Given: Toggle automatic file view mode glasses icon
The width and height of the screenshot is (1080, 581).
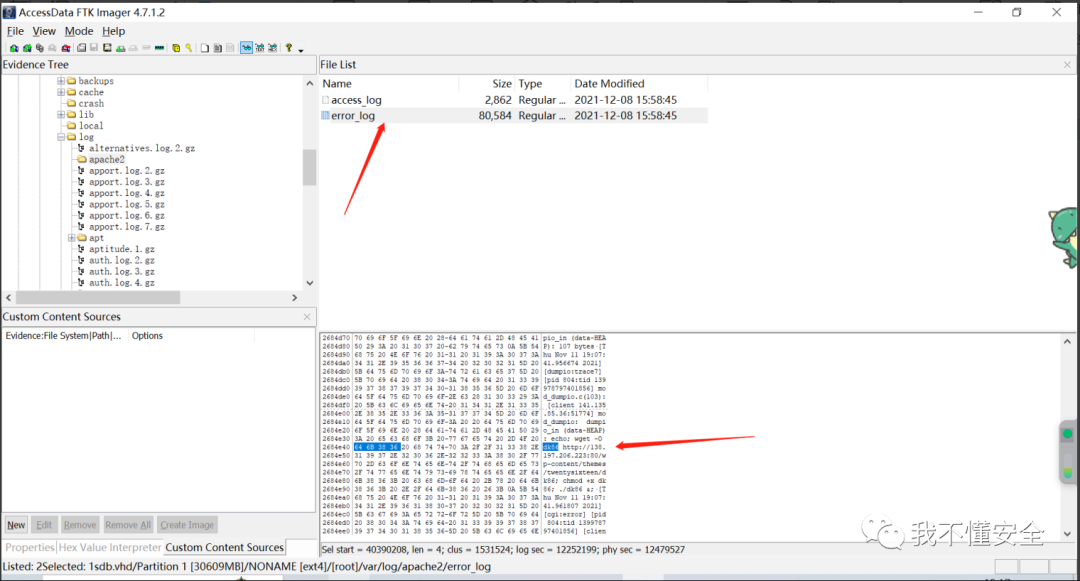Looking at the screenshot, I should 246,48.
